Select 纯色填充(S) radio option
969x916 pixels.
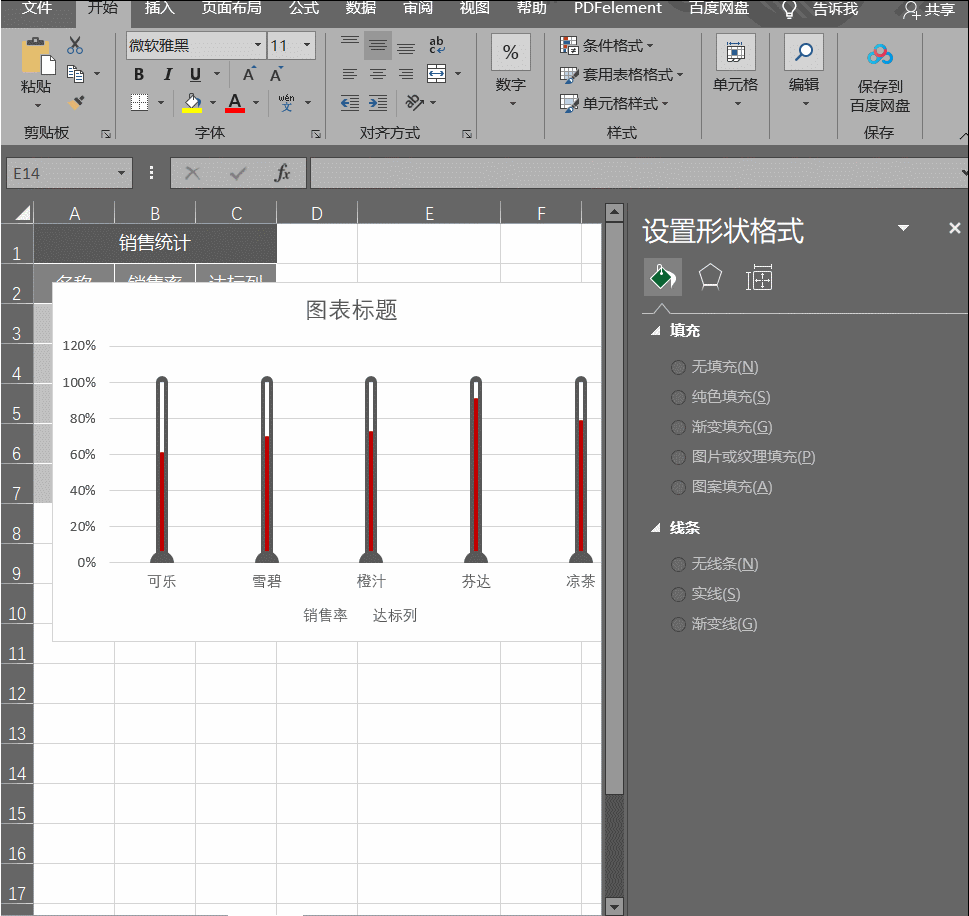coord(678,397)
